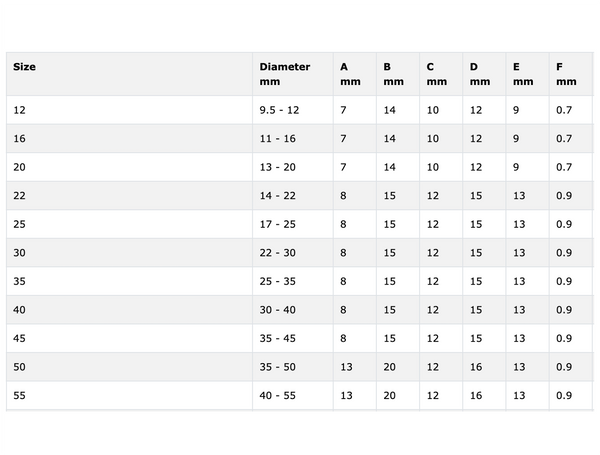Click the "14 - 22" diameter cell
Screen dimensions: 600x455
(276, 195)
